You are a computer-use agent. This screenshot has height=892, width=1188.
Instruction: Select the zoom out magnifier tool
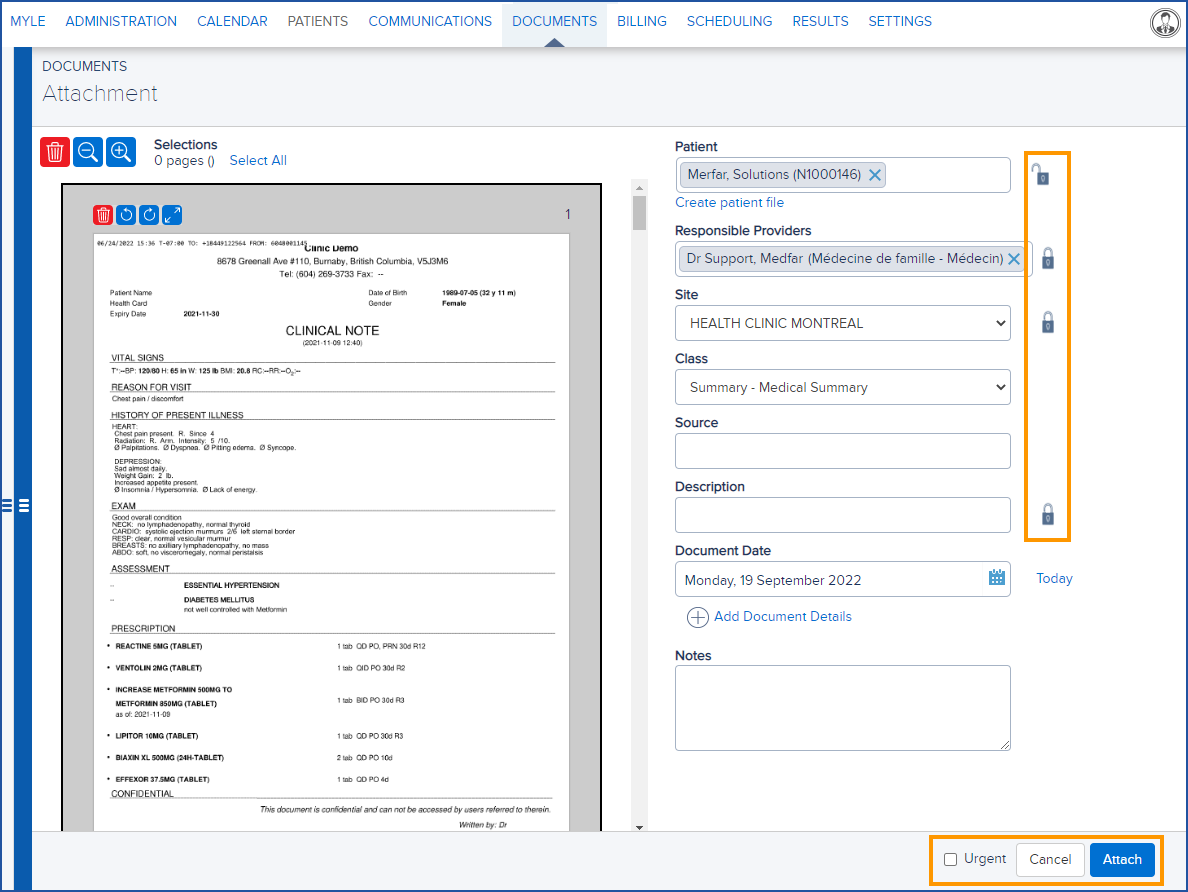(x=87, y=151)
